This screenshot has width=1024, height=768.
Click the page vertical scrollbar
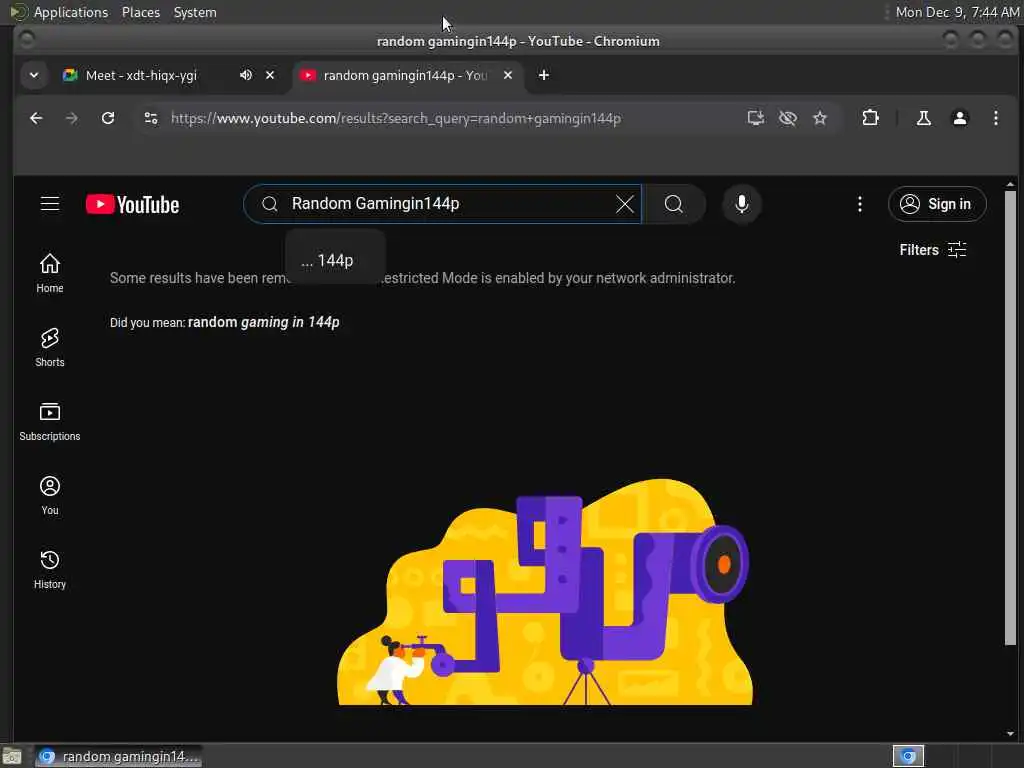tap(1010, 418)
